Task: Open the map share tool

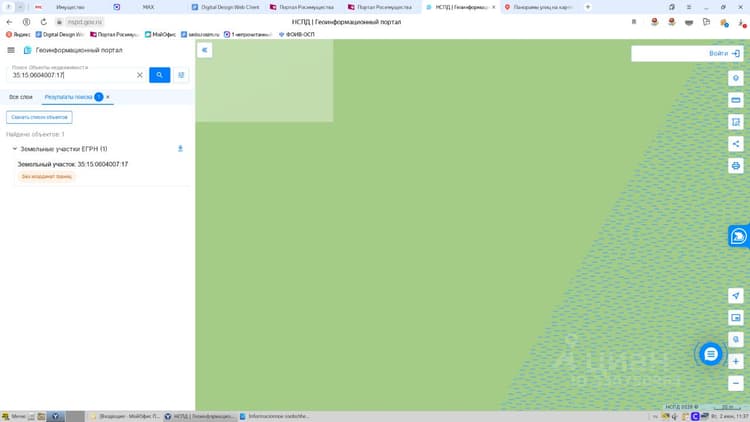Action: (x=736, y=144)
